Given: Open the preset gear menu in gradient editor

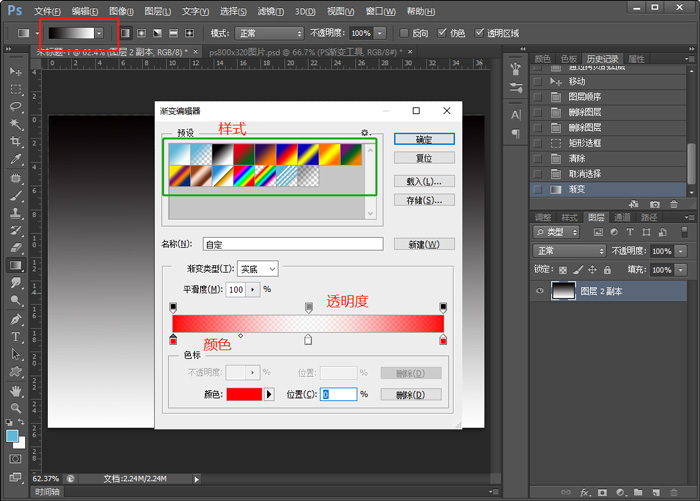Looking at the screenshot, I should [x=365, y=133].
